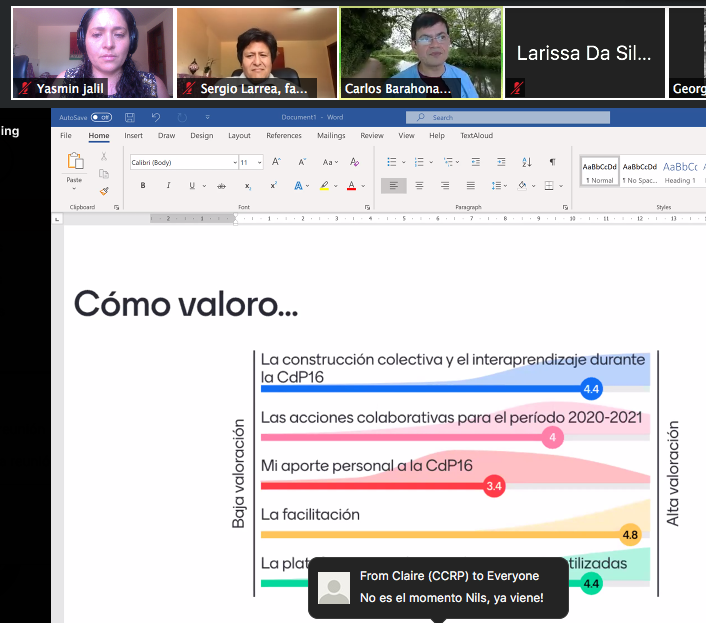
Task: Toggle the AutoSave switch
Action: 101,117
